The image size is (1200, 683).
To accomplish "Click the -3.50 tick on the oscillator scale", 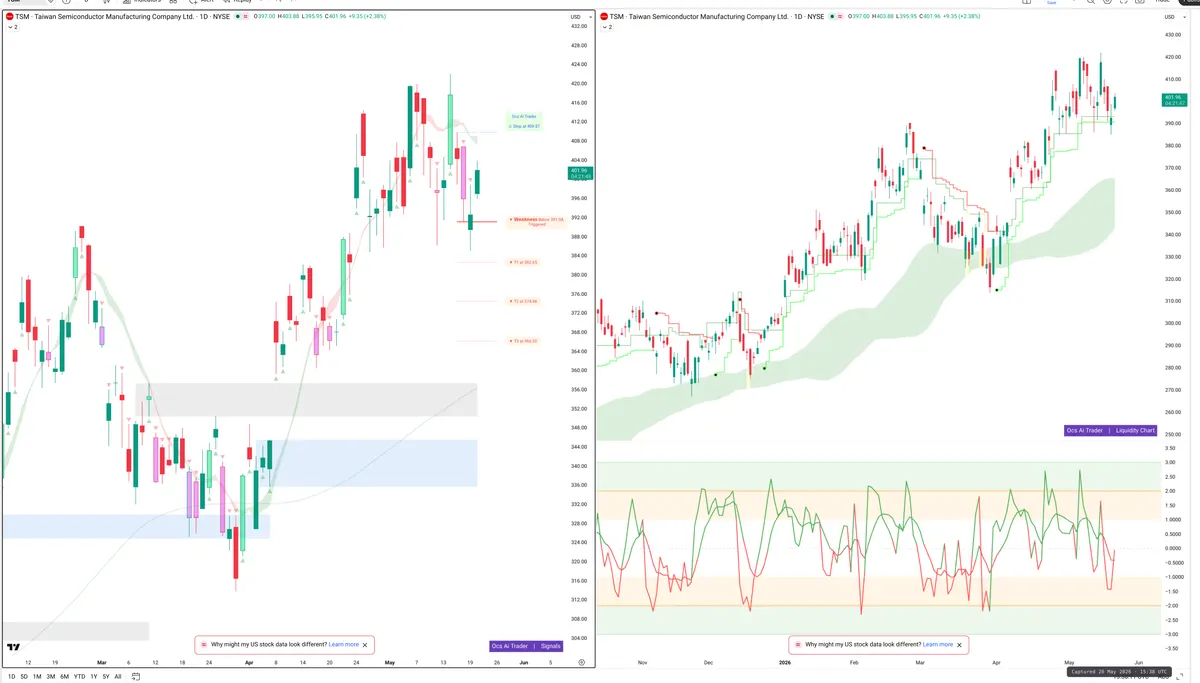I will (1170, 649).
